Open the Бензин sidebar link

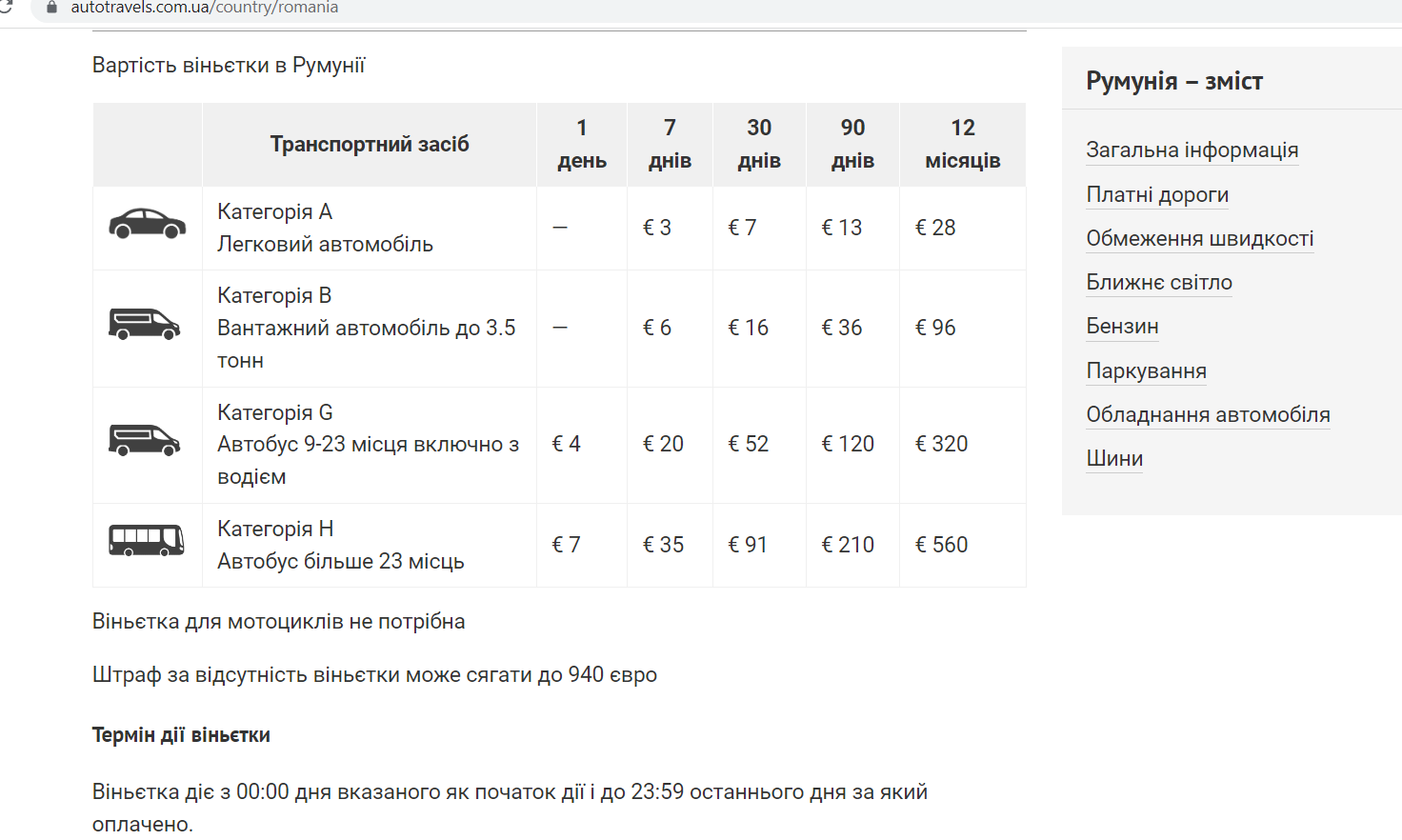click(x=1122, y=327)
